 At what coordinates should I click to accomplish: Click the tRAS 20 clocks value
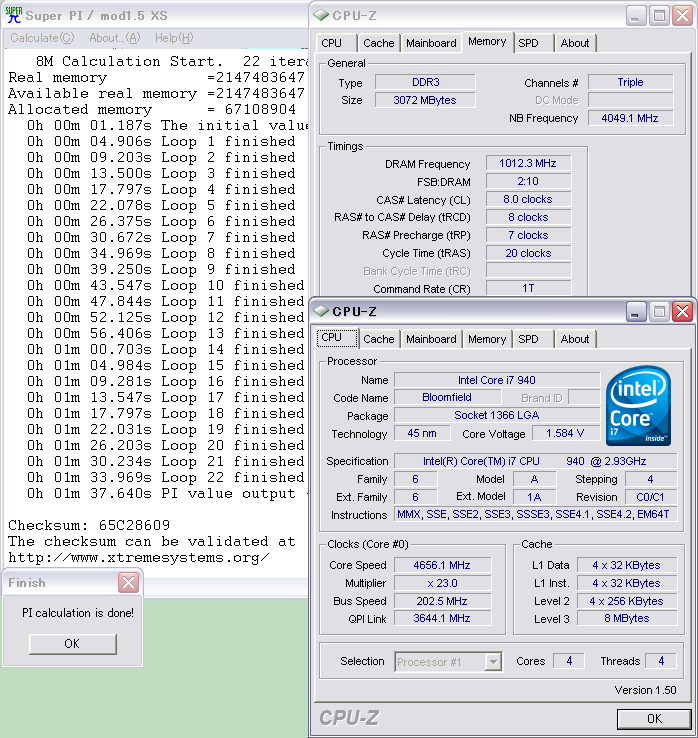[x=528, y=253]
